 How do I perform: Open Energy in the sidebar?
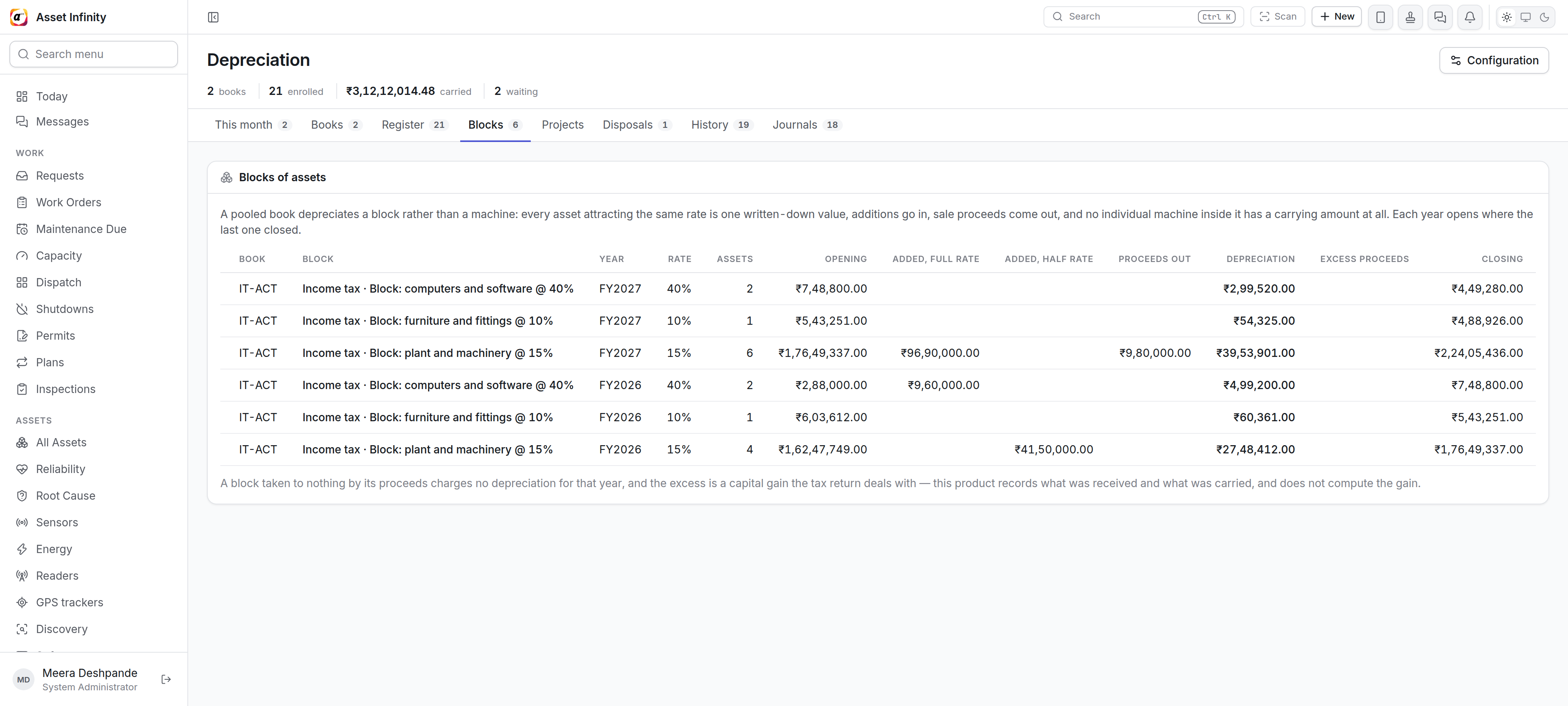[94, 549]
